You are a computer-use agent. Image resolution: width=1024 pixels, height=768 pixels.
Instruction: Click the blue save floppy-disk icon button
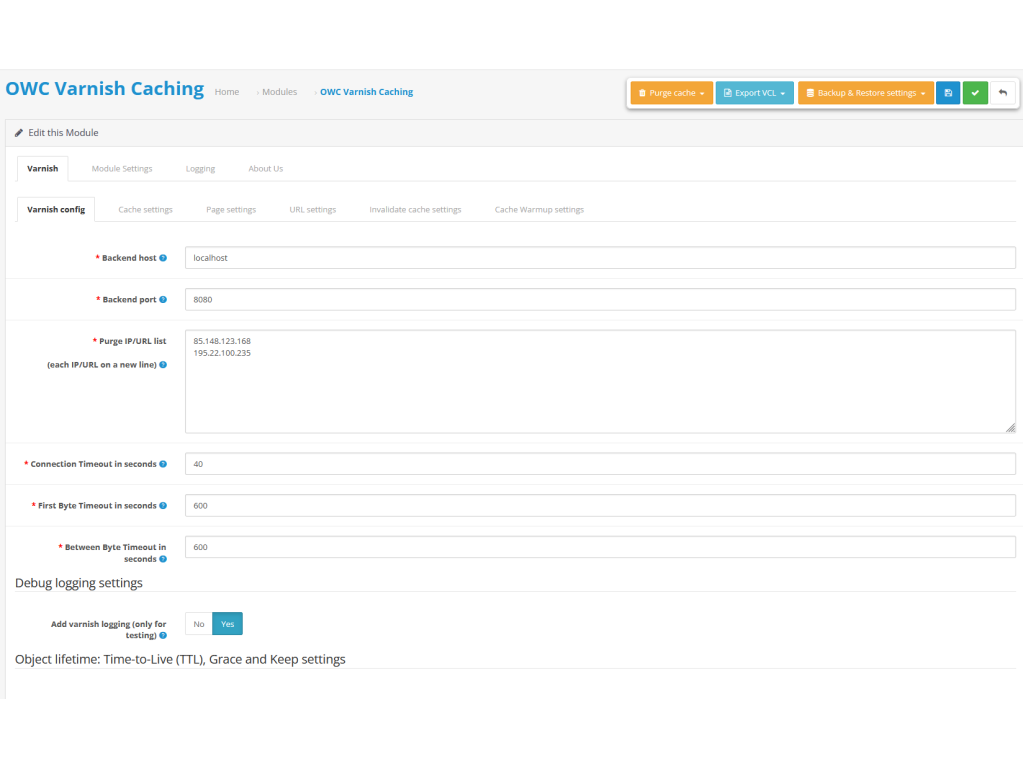click(x=948, y=93)
